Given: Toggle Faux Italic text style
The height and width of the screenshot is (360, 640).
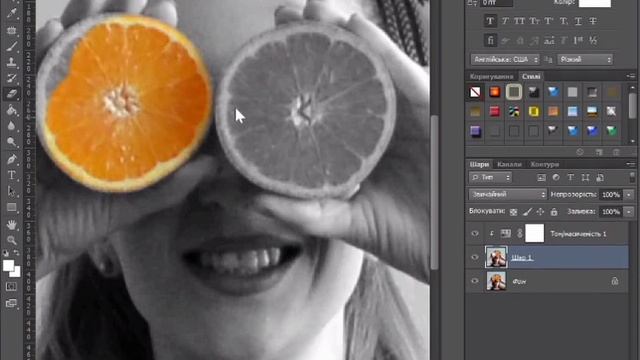Looking at the screenshot, I should pyautogui.click(x=505, y=21).
